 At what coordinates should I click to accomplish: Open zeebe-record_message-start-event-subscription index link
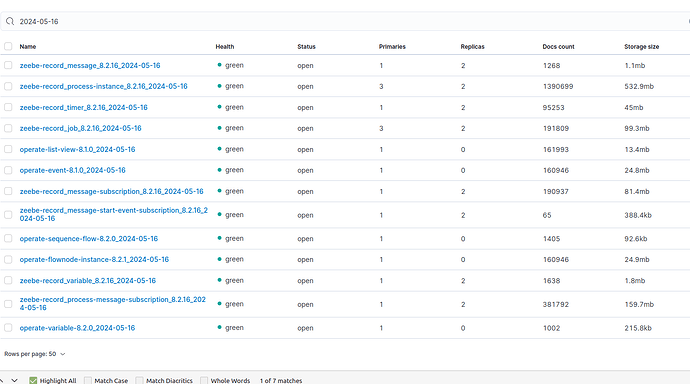(114, 214)
